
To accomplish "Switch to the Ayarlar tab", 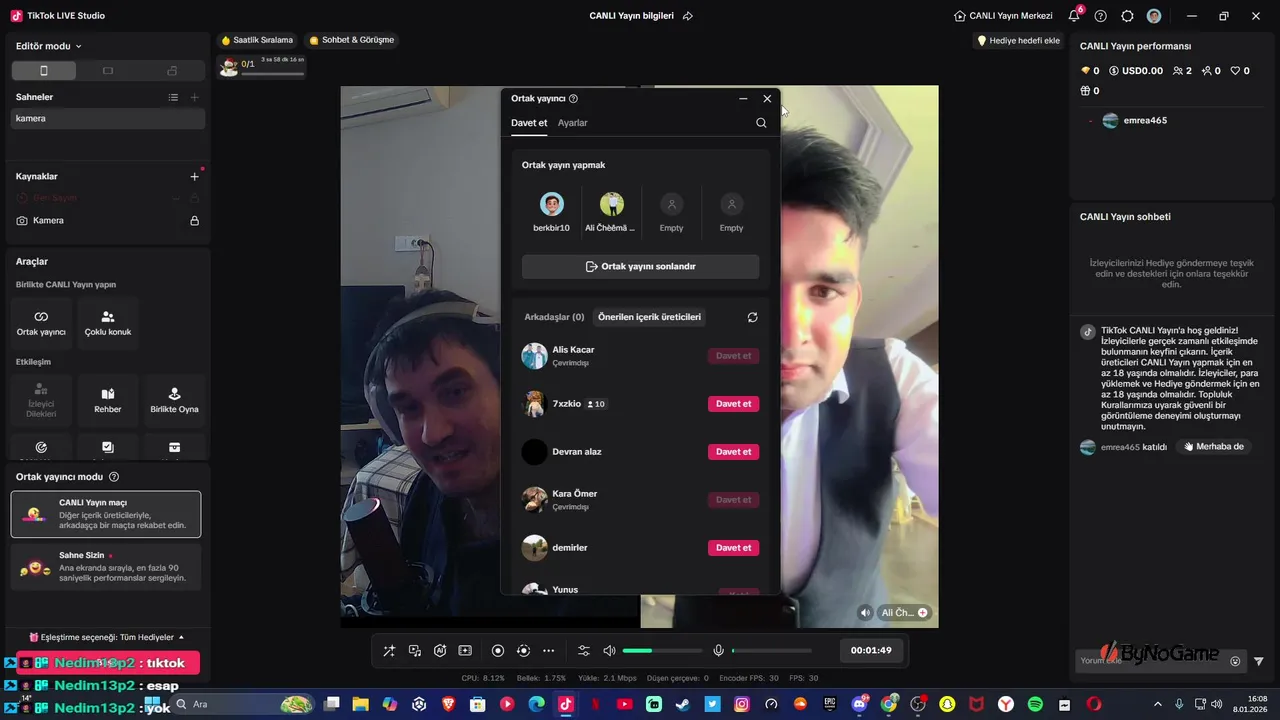I will pyautogui.click(x=572, y=123).
